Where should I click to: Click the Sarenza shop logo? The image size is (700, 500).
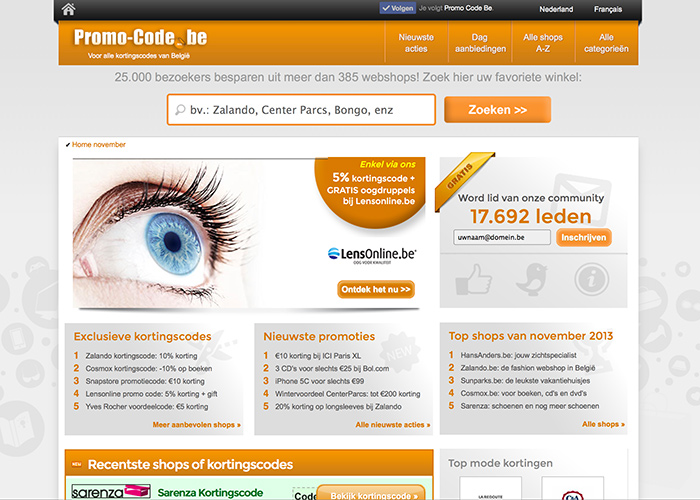111,492
